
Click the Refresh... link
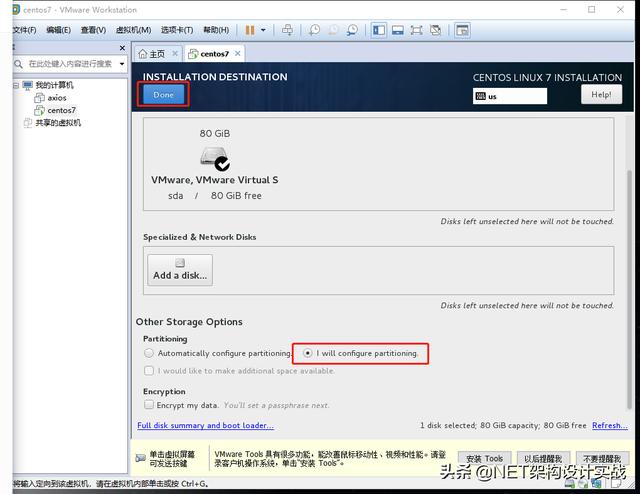point(609,425)
